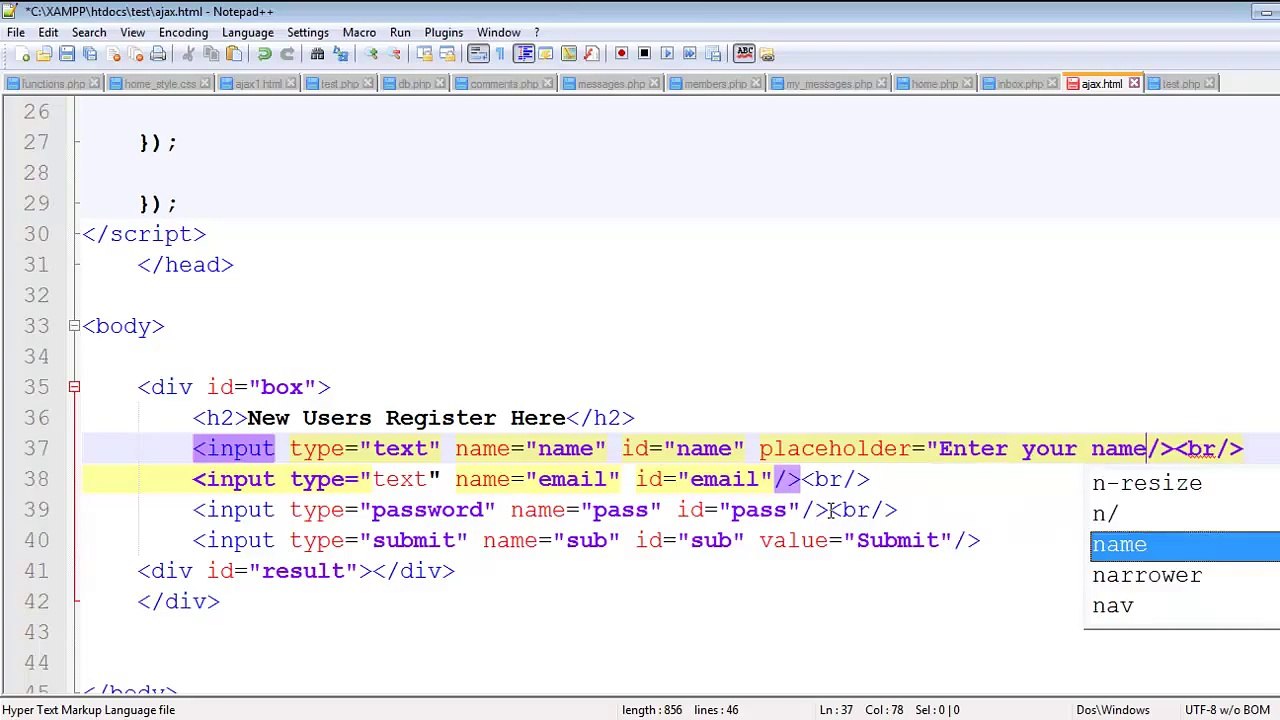This screenshot has height=720, width=1280.
Task: Switch to the inbox.php tab
Action: pos(1020,84)
